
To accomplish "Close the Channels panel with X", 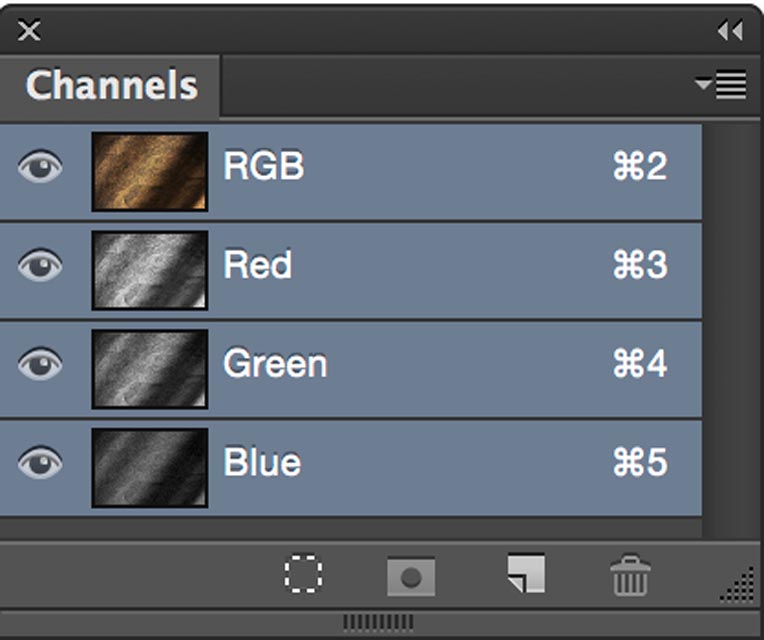I will [29, 30].
